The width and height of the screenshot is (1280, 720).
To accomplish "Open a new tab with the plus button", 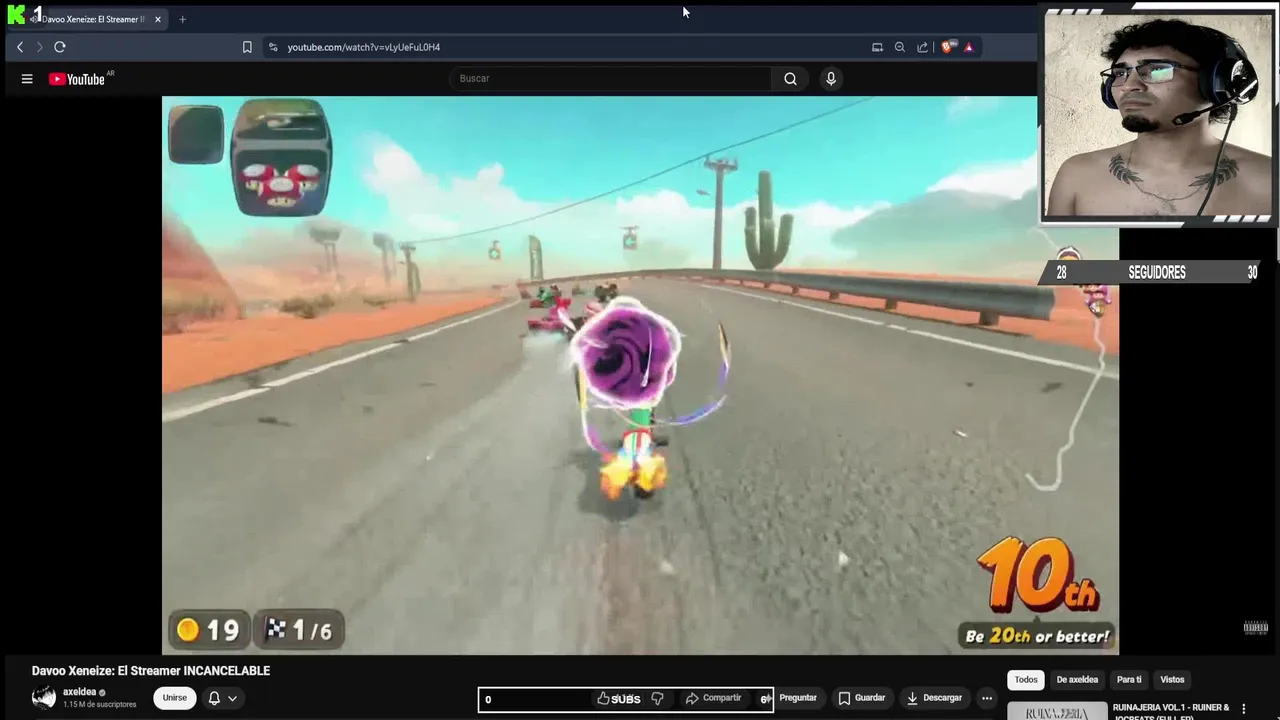I will pyautogui.click(x=182, y=19).
